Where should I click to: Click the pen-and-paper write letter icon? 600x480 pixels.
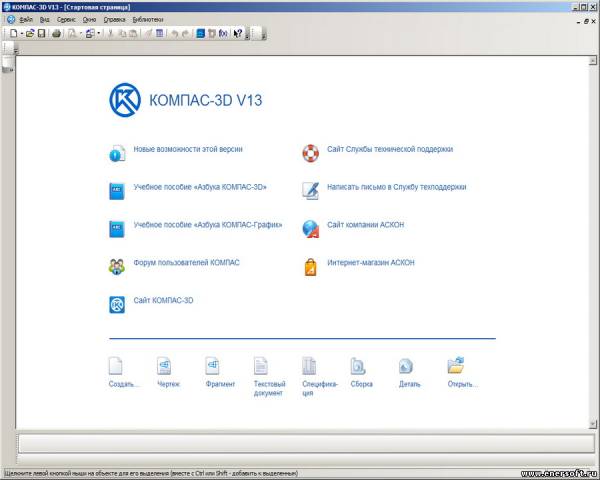[310, 191]
